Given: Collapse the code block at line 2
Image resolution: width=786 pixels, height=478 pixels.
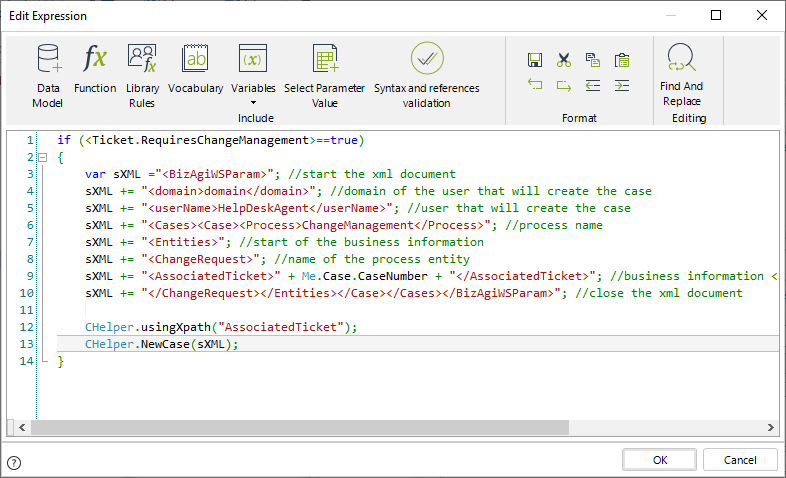Looking at the screenshot, I should click(x=43, y=157).
